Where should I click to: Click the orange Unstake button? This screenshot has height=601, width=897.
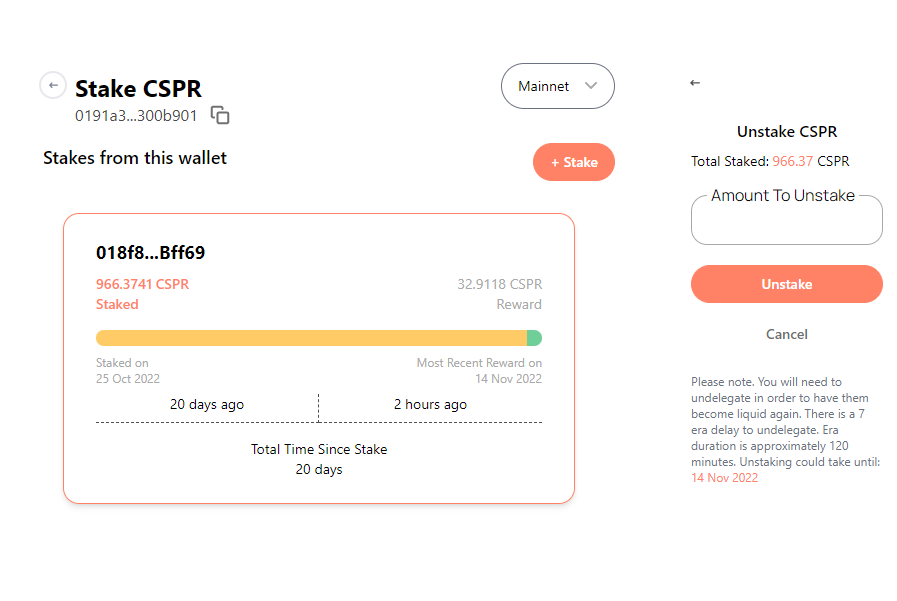tap(786, 284)
